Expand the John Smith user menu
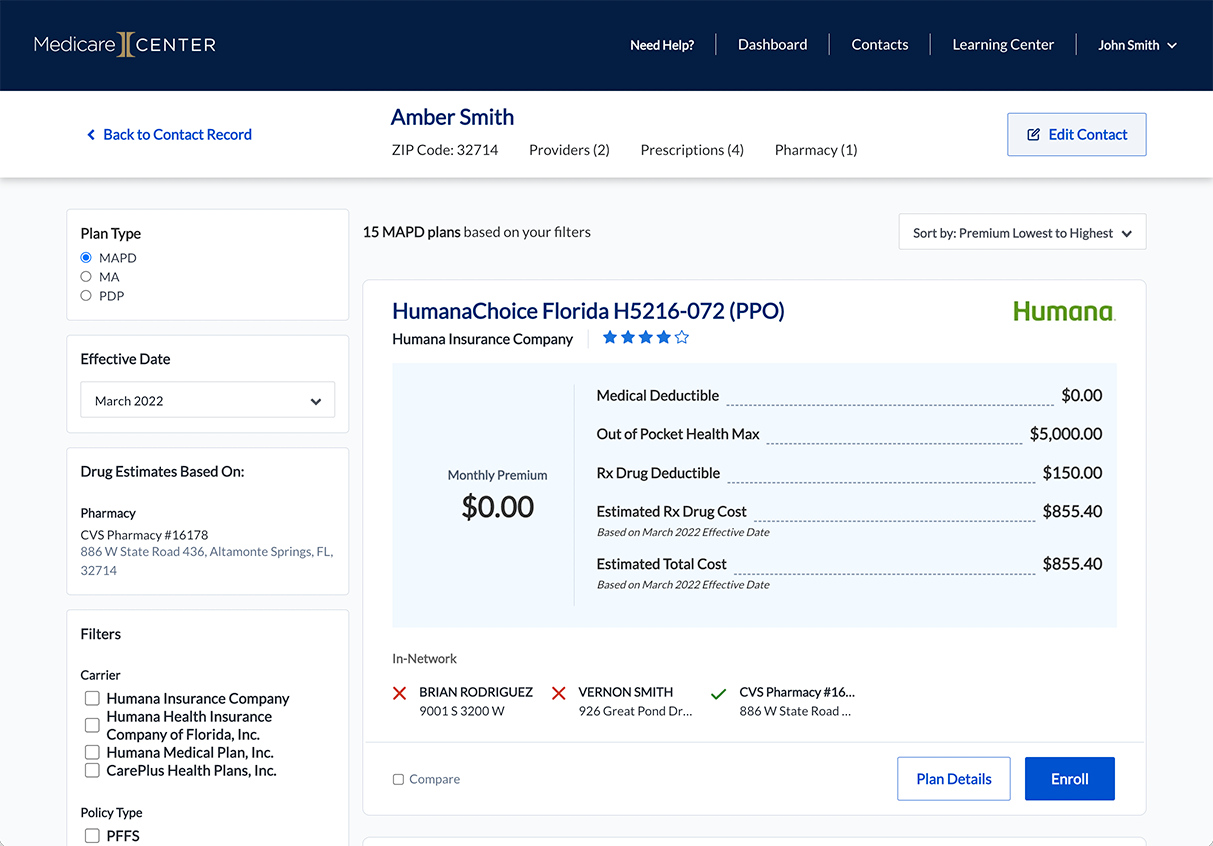Image resolution: width=1213 pixels, height=846 pixels. (x=1138, y=45)
